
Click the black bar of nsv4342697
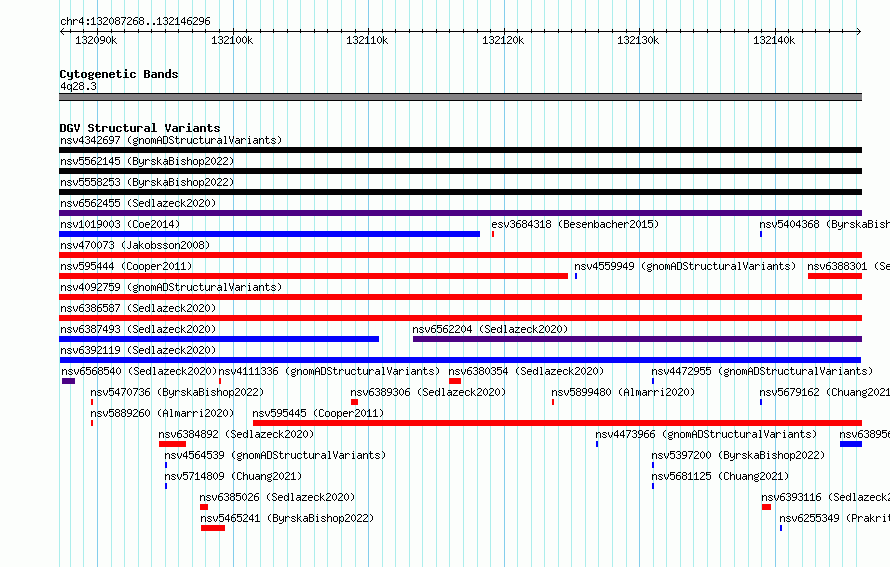click(460, 150)
